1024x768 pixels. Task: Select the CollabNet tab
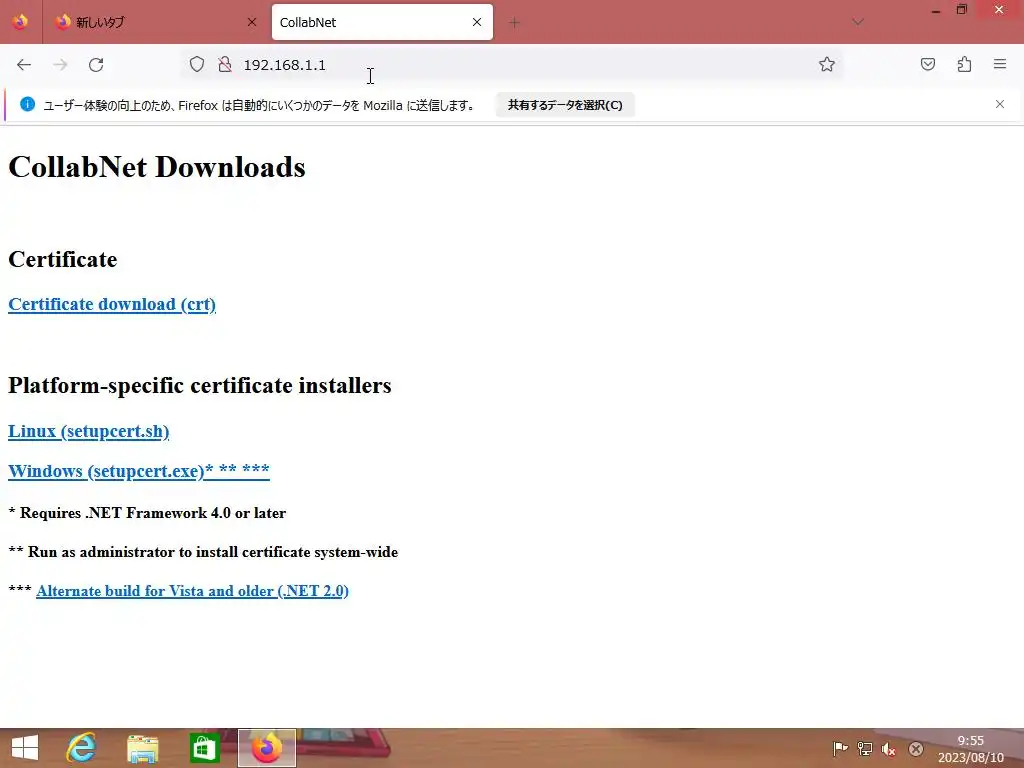pyautogui.click(x=382, y=22)
